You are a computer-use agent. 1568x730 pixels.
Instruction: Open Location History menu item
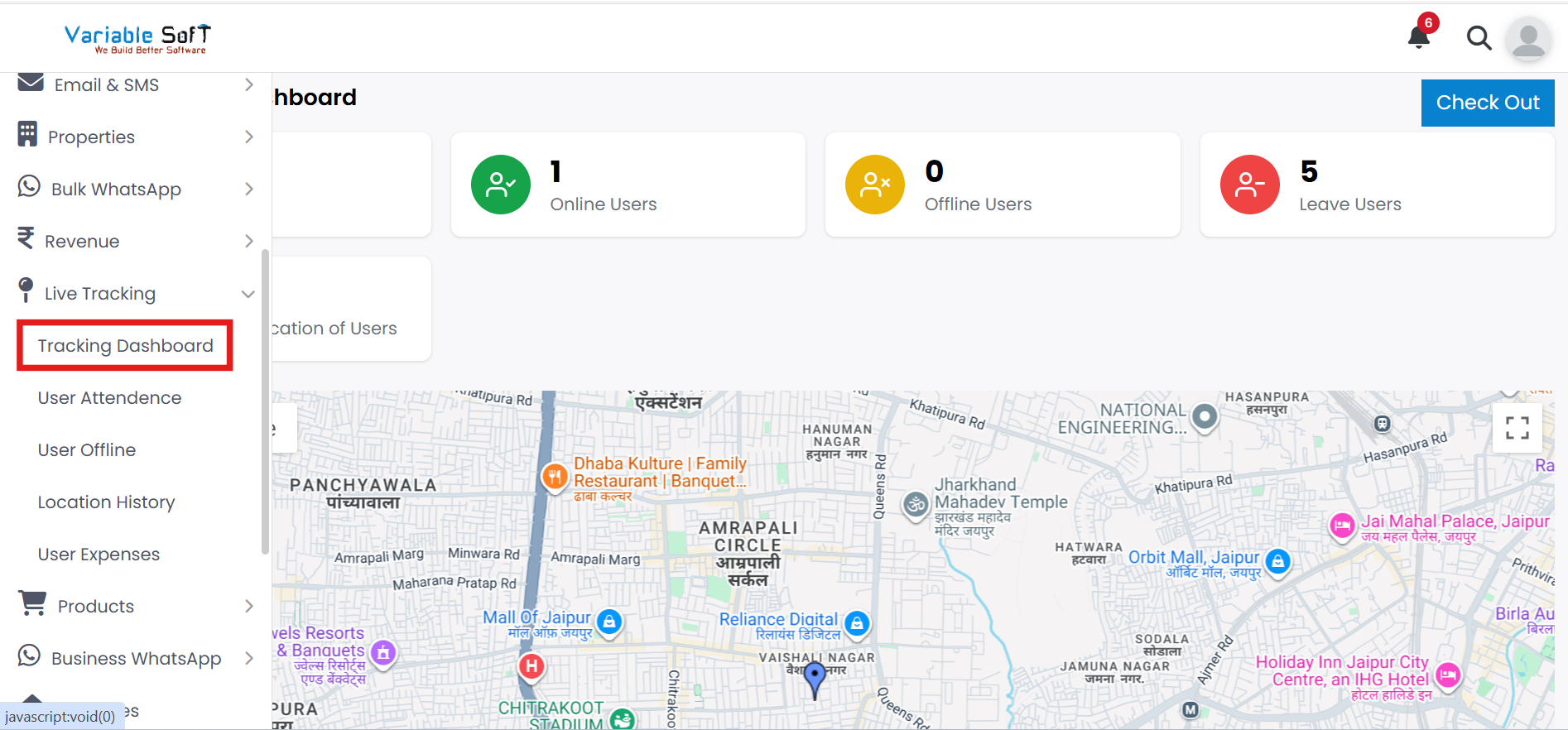tap(106, 502)
